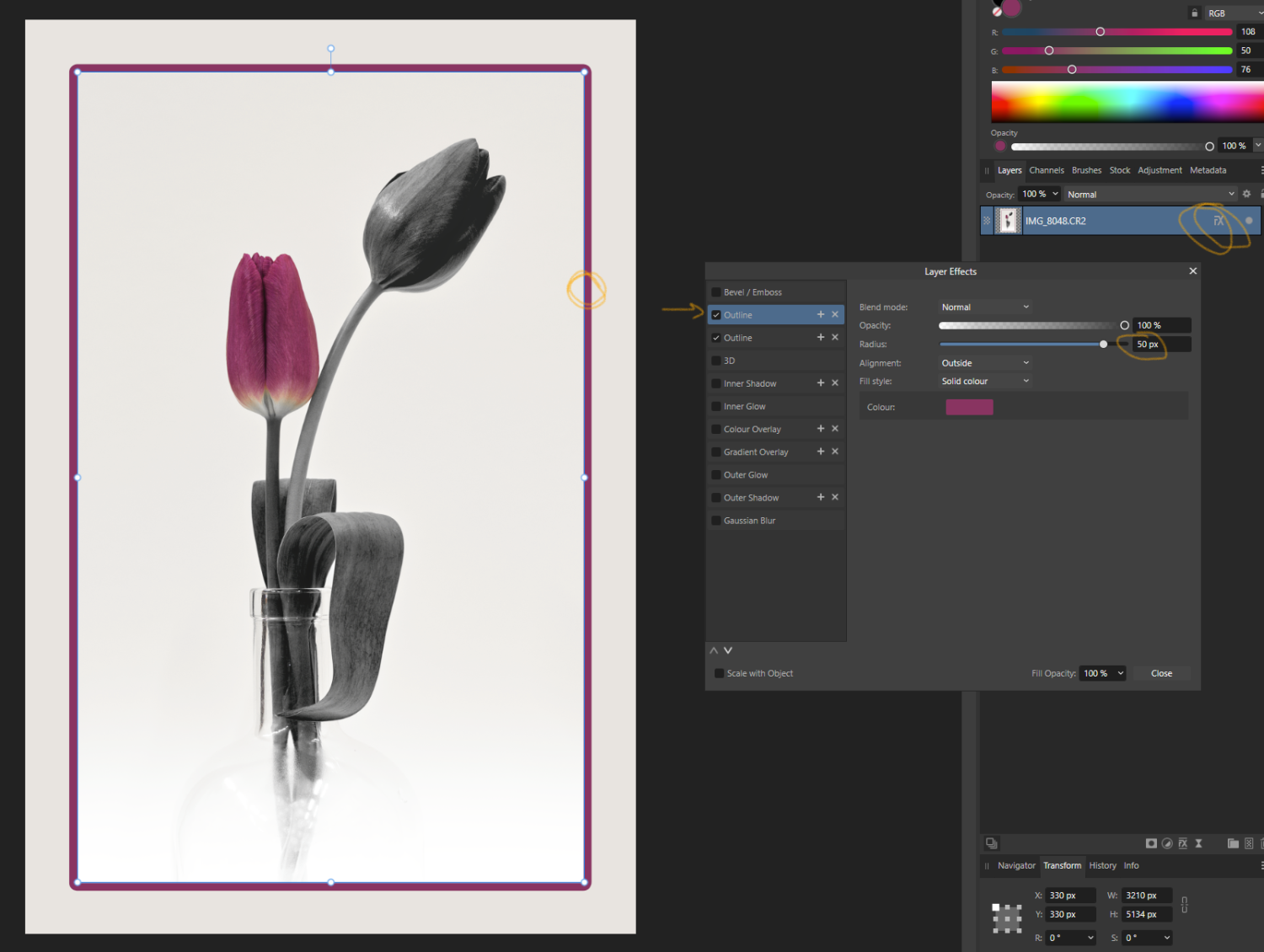The image size is (1264, 952).
Task: Click the colour lock icon beside RGB
Action: (x=1194, y=13)
